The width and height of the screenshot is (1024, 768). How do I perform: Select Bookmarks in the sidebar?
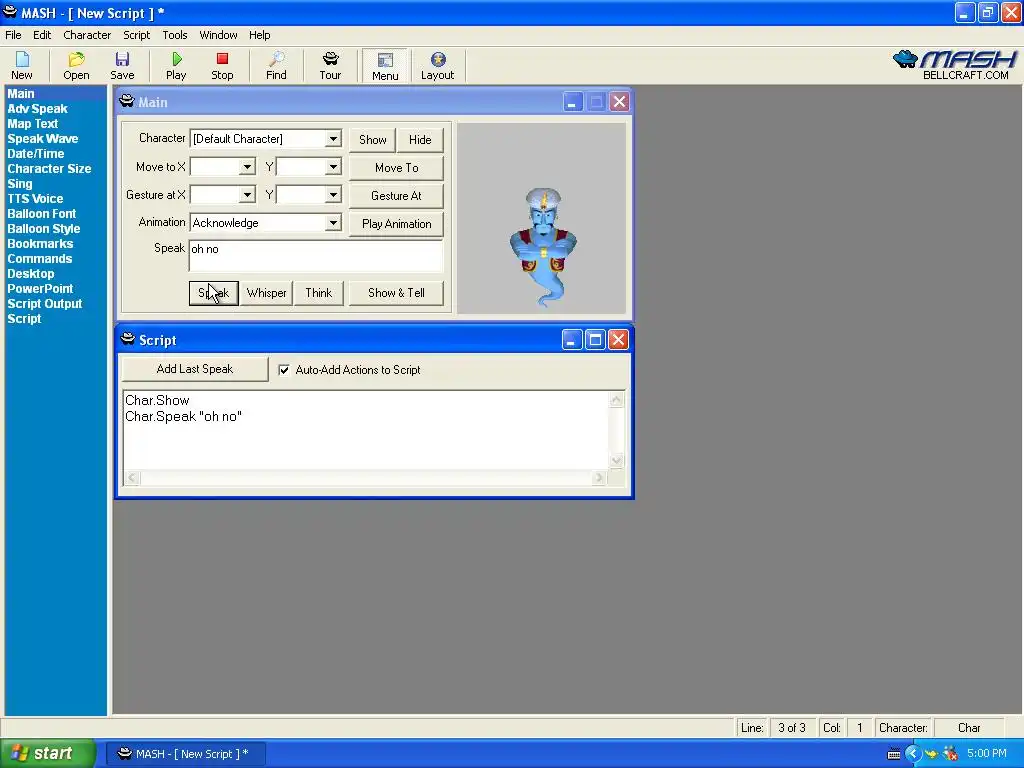[x=40, y=244]
